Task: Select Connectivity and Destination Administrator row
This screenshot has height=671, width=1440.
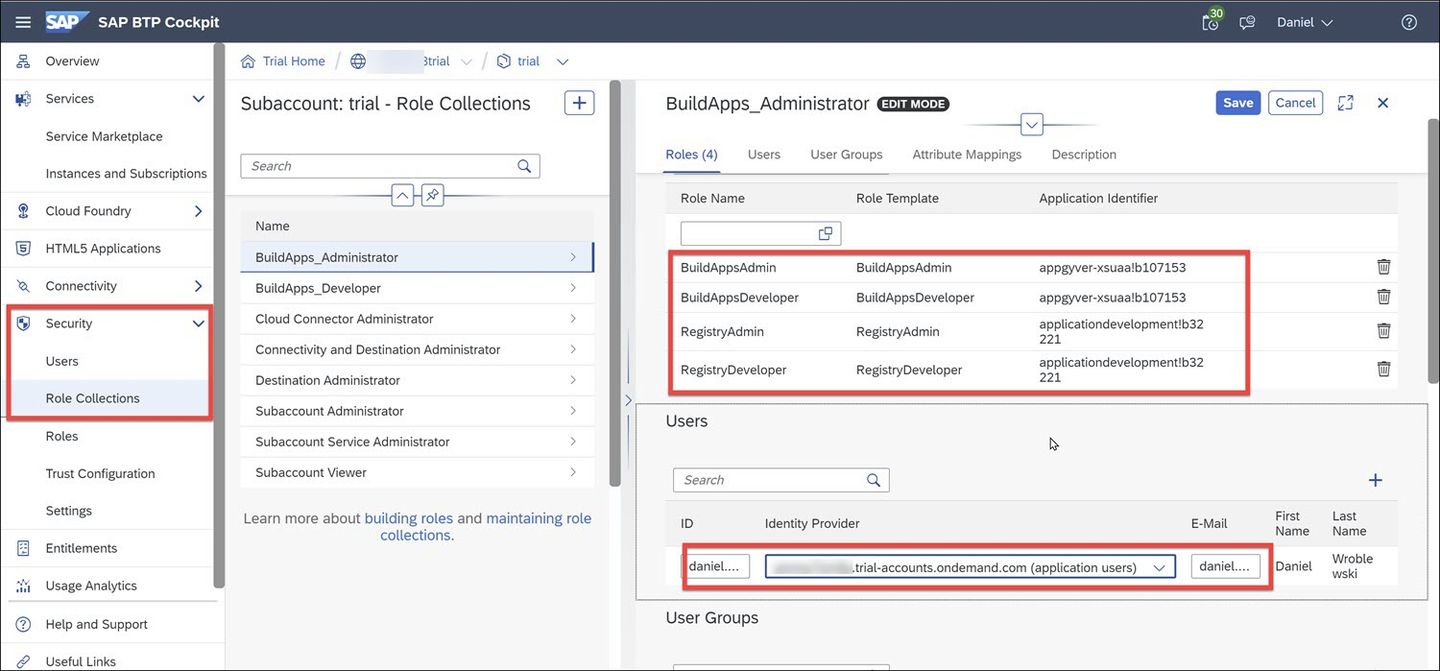Action: click(417, 350)
